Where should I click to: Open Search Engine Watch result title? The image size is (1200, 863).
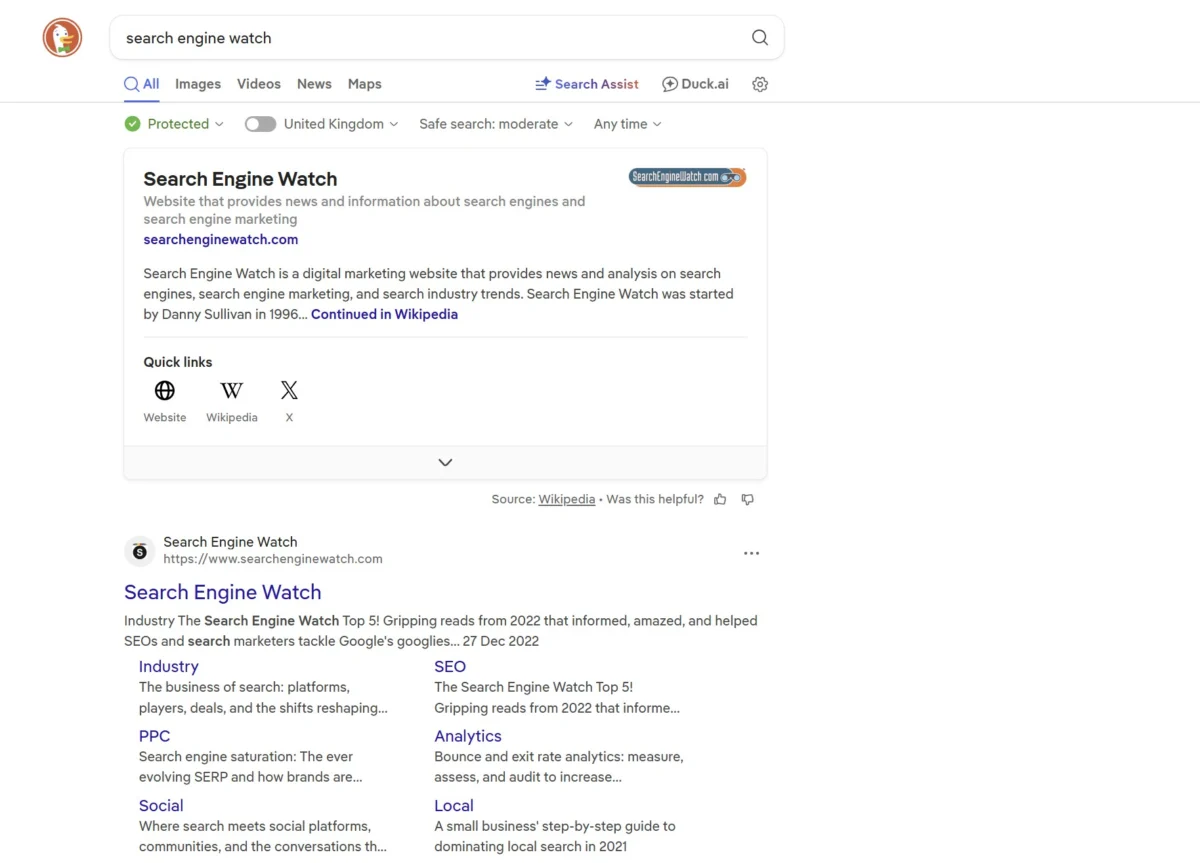(223, 592)
